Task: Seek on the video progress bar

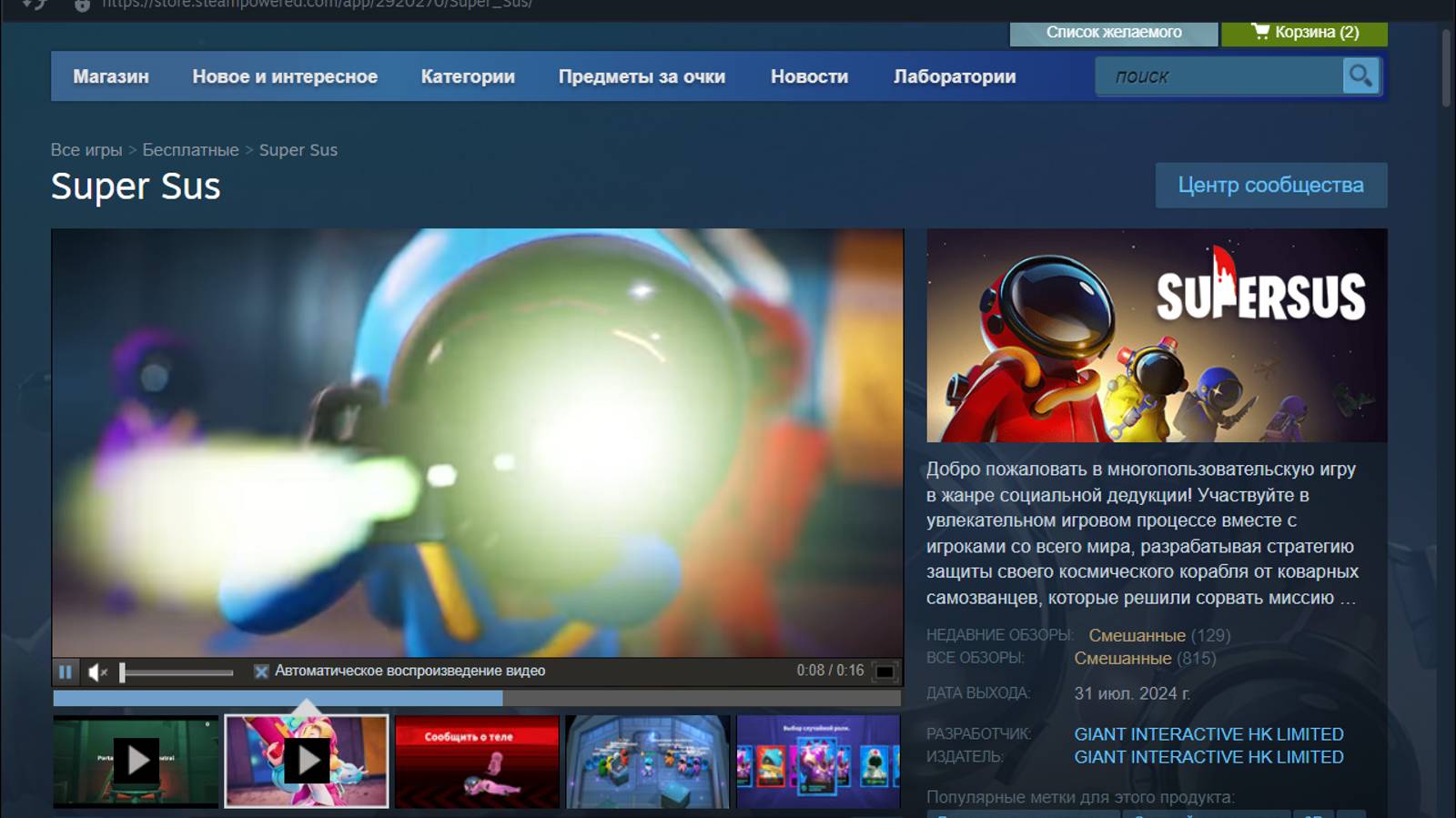Action: click(x=477, y=698)
